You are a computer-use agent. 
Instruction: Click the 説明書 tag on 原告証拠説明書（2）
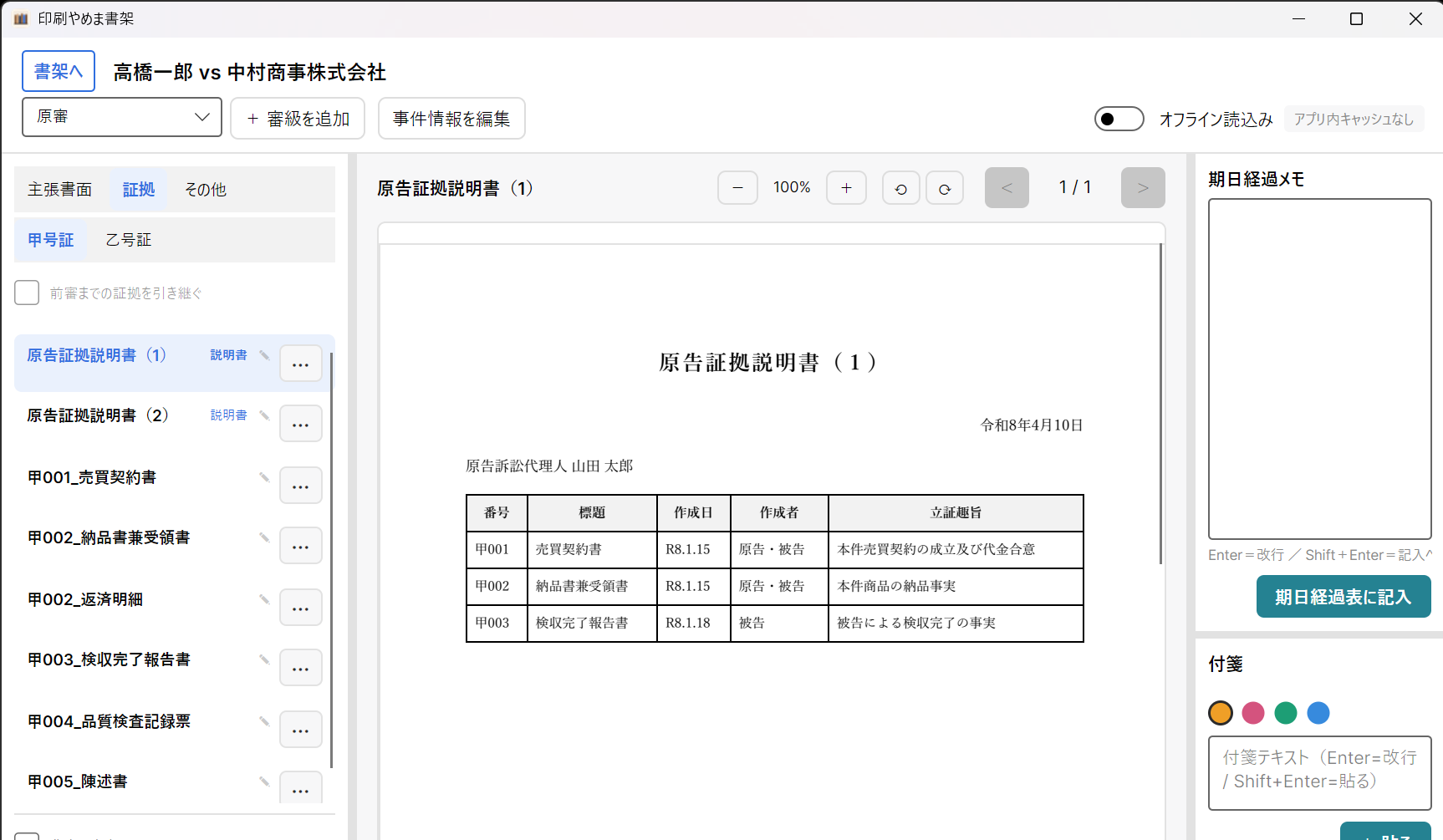(228, 415)
